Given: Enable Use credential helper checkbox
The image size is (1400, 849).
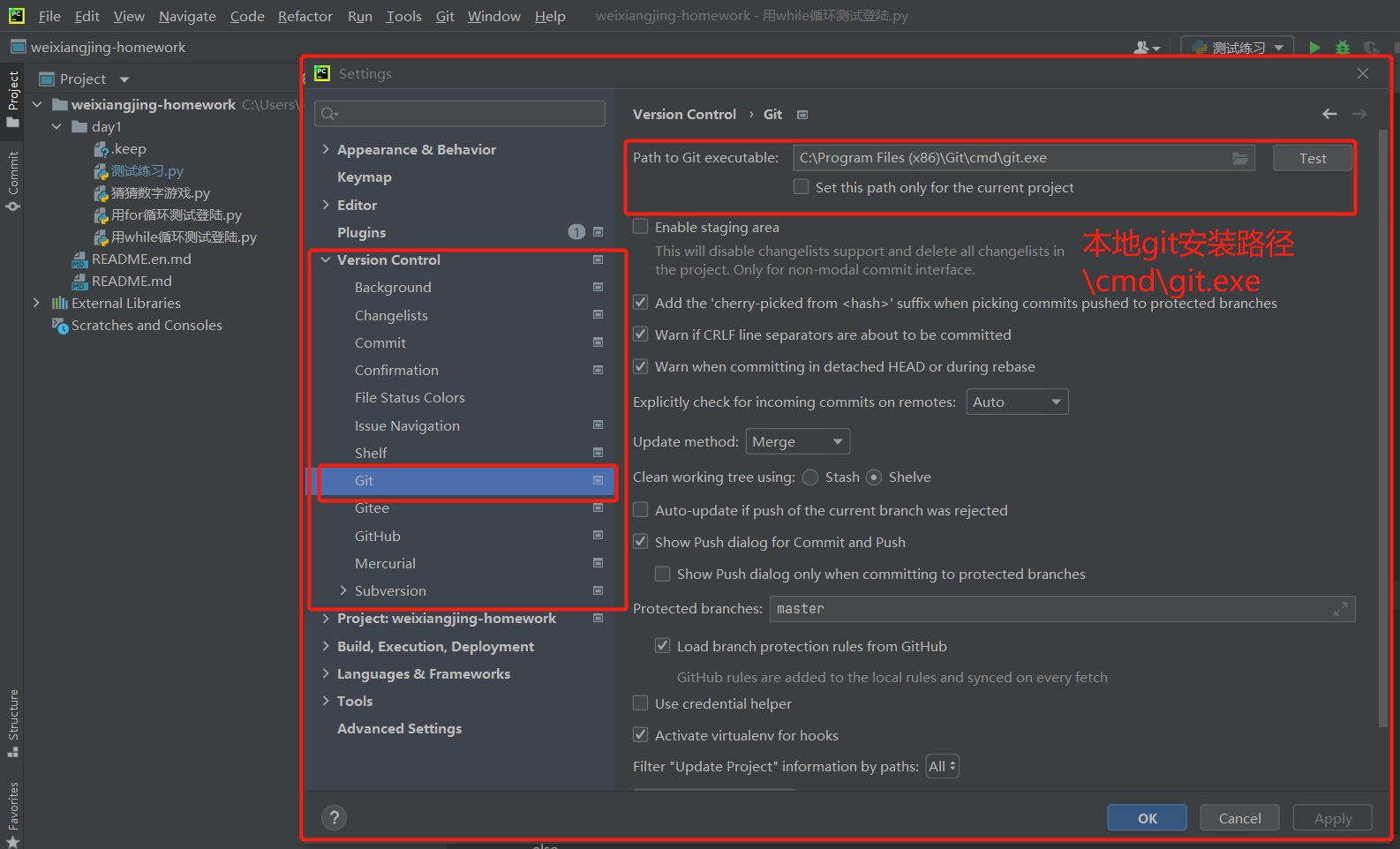Looking at the screenshot, I should [x=640, y=703].
